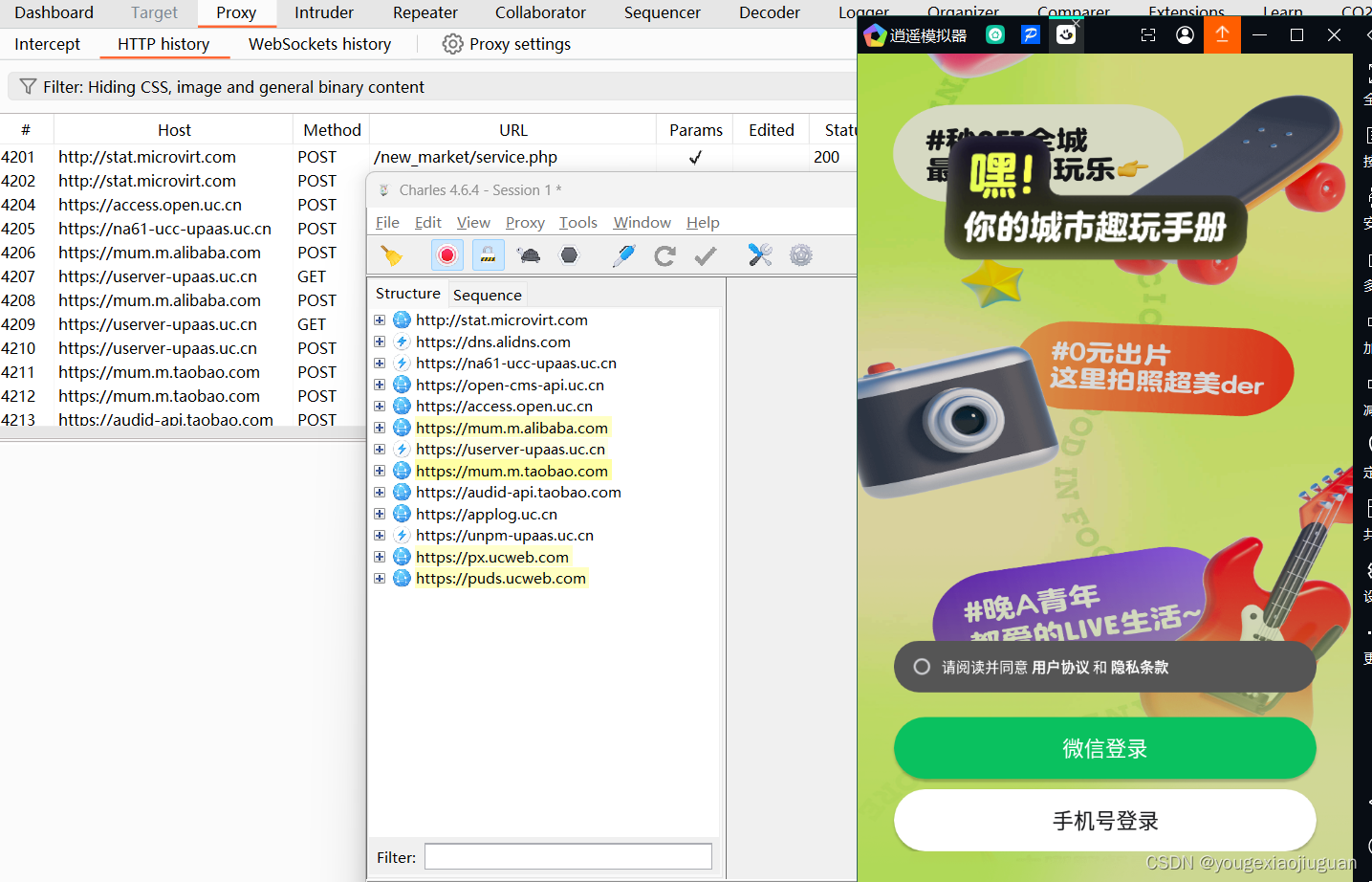Click the Charles Filter text field
The image size is (1372, 882).
coord(568,856)
